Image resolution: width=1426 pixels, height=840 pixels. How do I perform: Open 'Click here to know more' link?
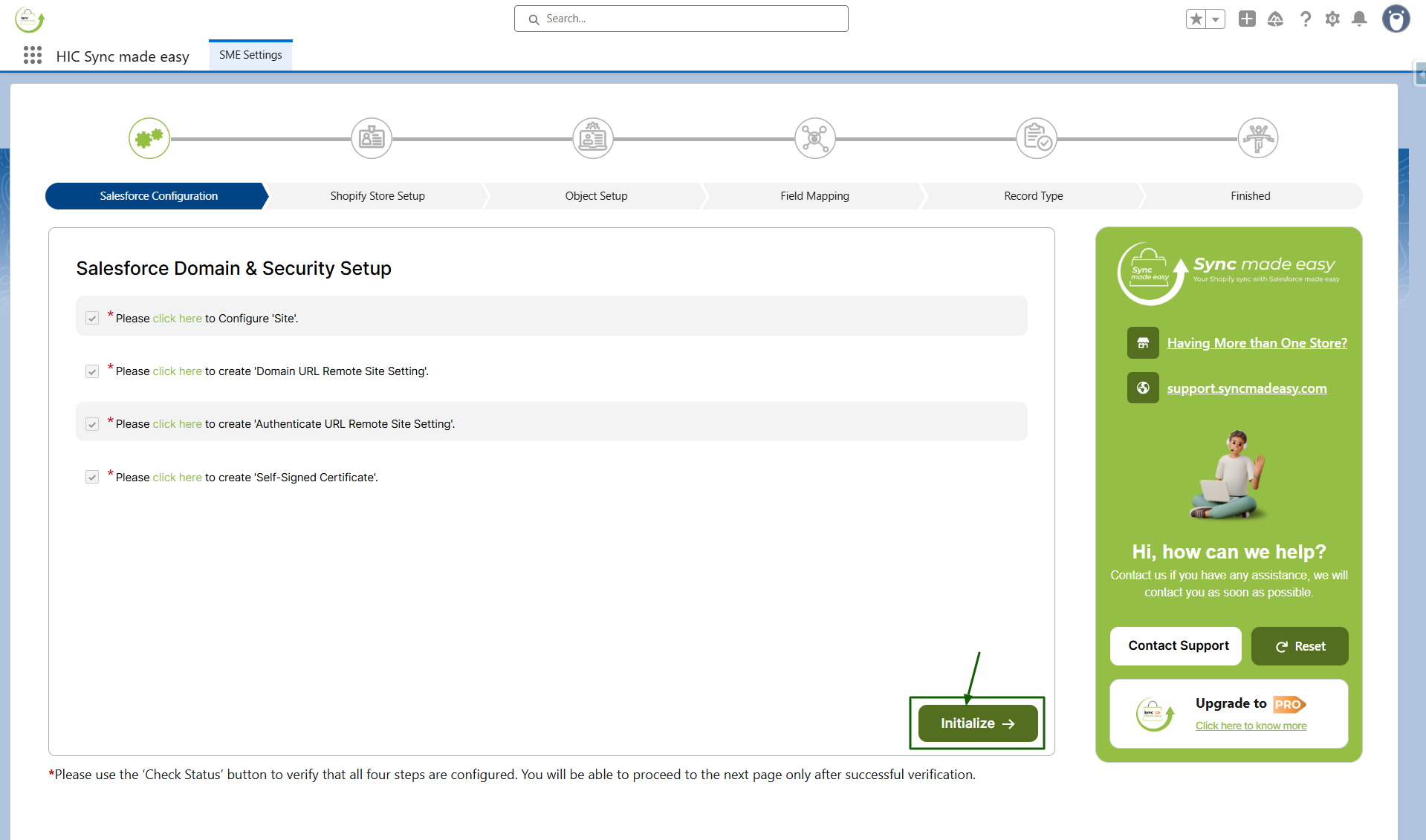pos(1251,726)
